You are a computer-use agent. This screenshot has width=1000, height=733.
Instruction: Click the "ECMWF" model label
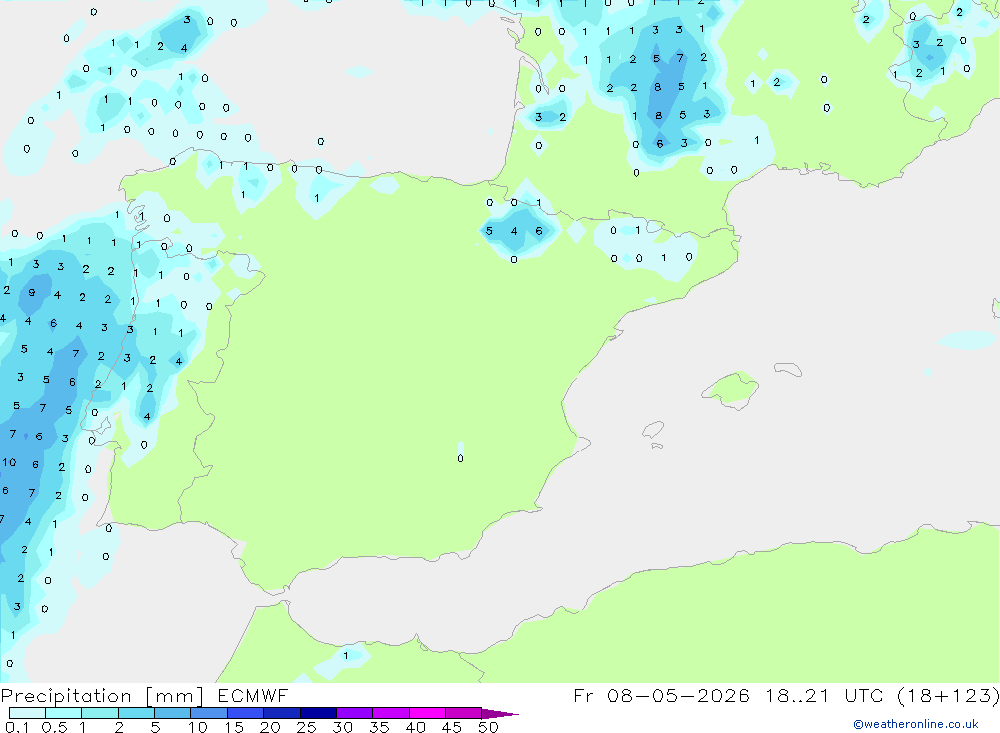click(253, 696)
